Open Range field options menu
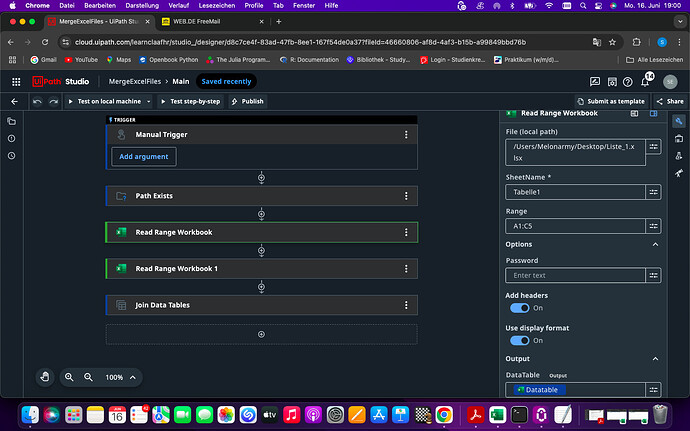 click(x=653, y=226)
